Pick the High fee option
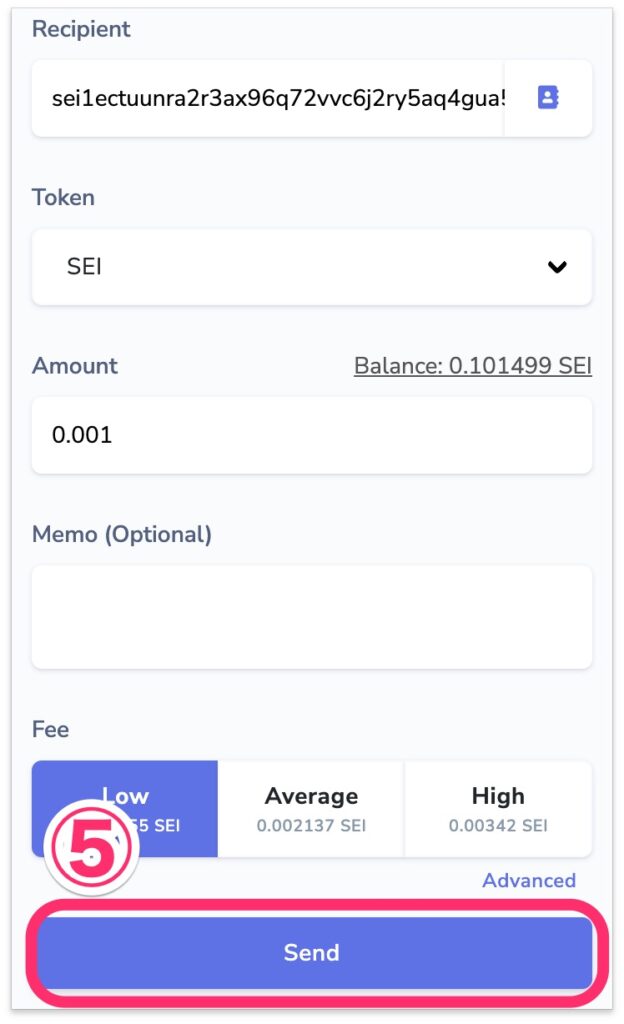The width and height of the screenshot is (624, 1024). (x=498, y=808)
